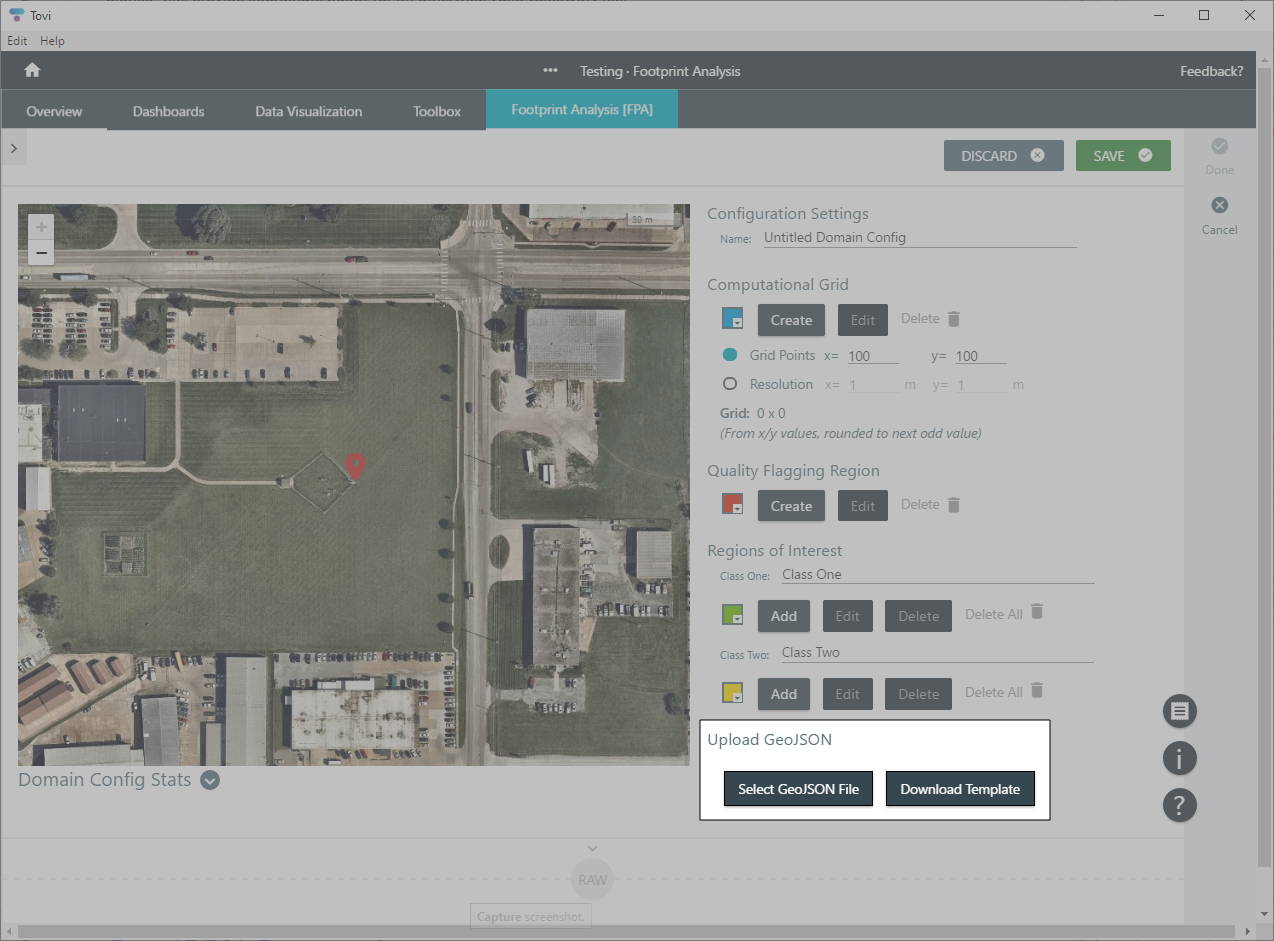Expand the left side panel chevron

point(14,147)
